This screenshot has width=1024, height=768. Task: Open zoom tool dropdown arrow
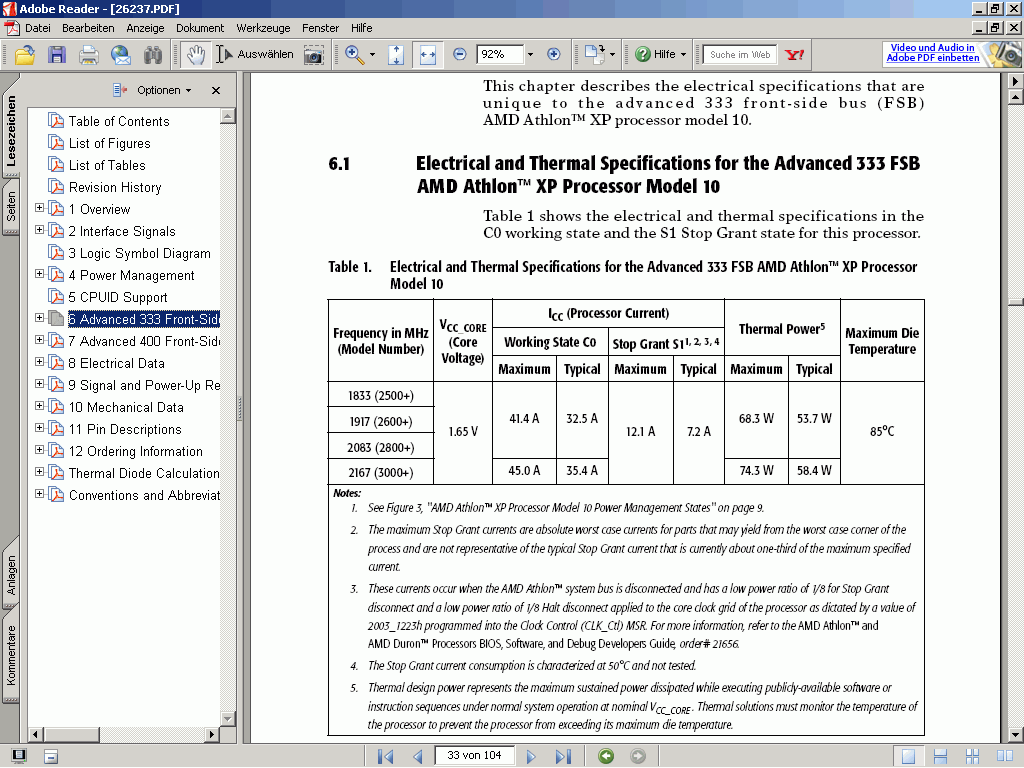point(372,55)
